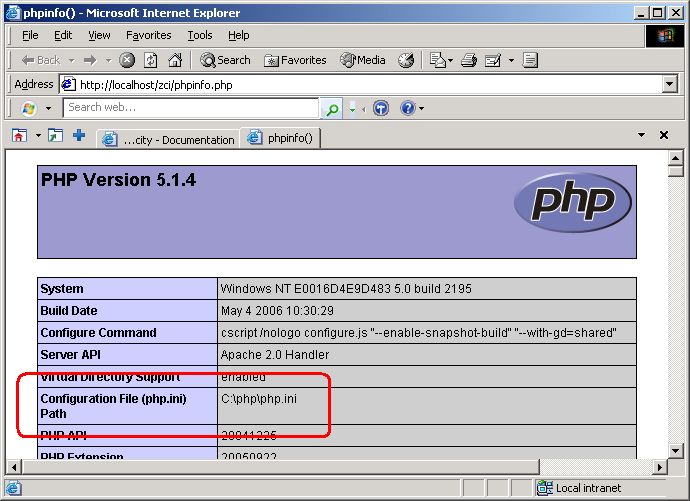Click the Mail toolbar icon
690x501 pixels.
coord(437,60)
